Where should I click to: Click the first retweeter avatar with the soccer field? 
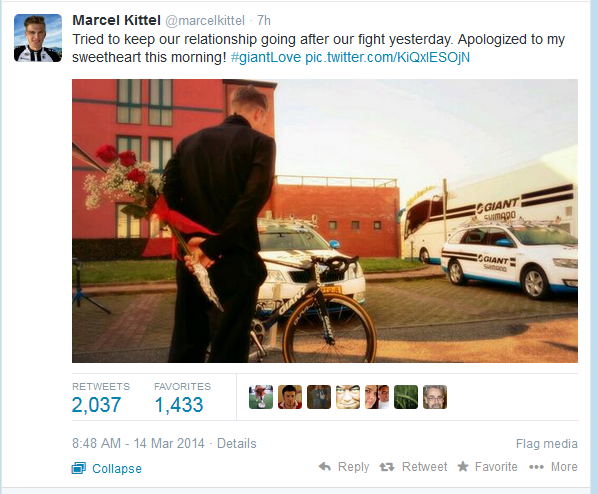261,397
